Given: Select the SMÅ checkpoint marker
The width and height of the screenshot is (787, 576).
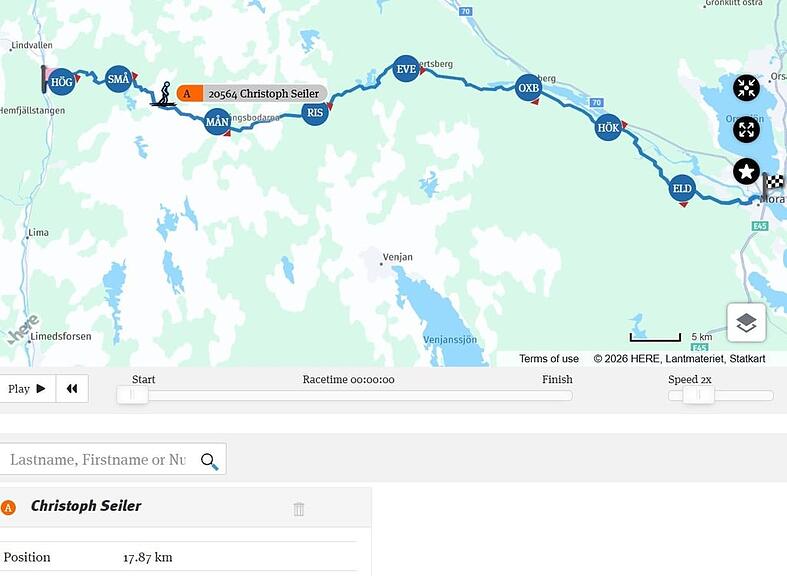Looking at the screenshot, I should click(118, 79).
